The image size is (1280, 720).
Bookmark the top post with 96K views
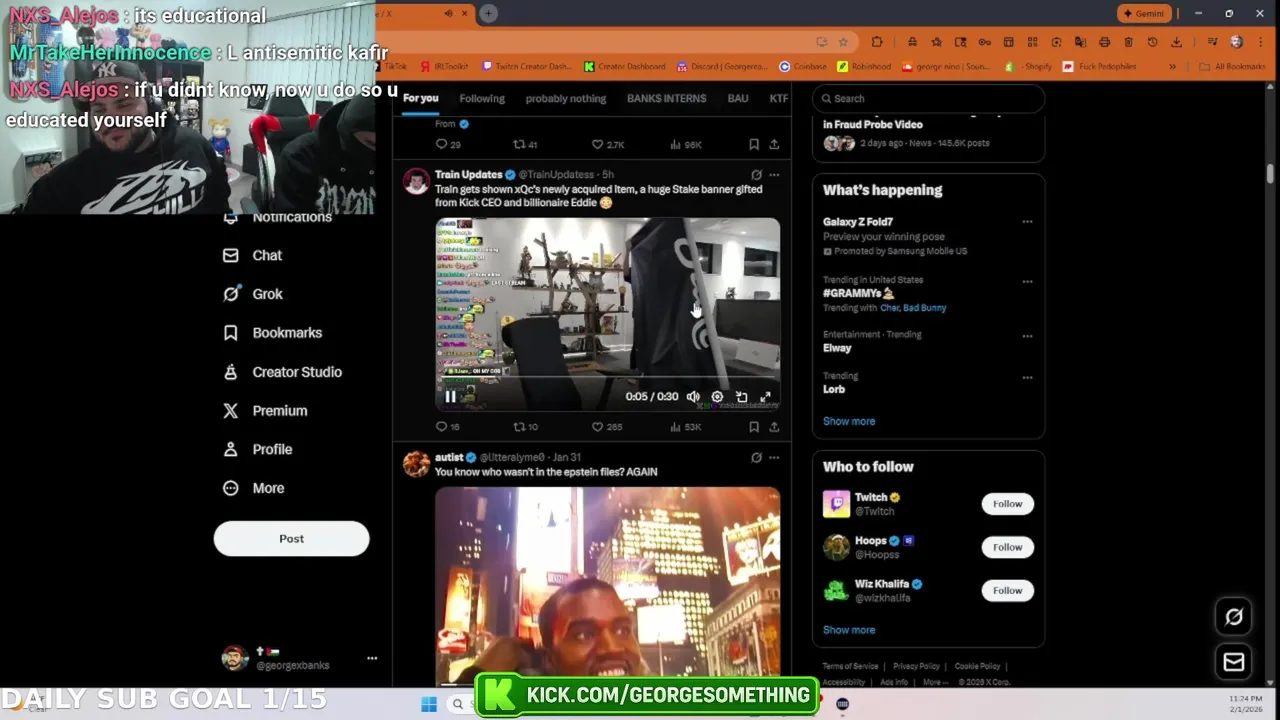coord(754,145)
